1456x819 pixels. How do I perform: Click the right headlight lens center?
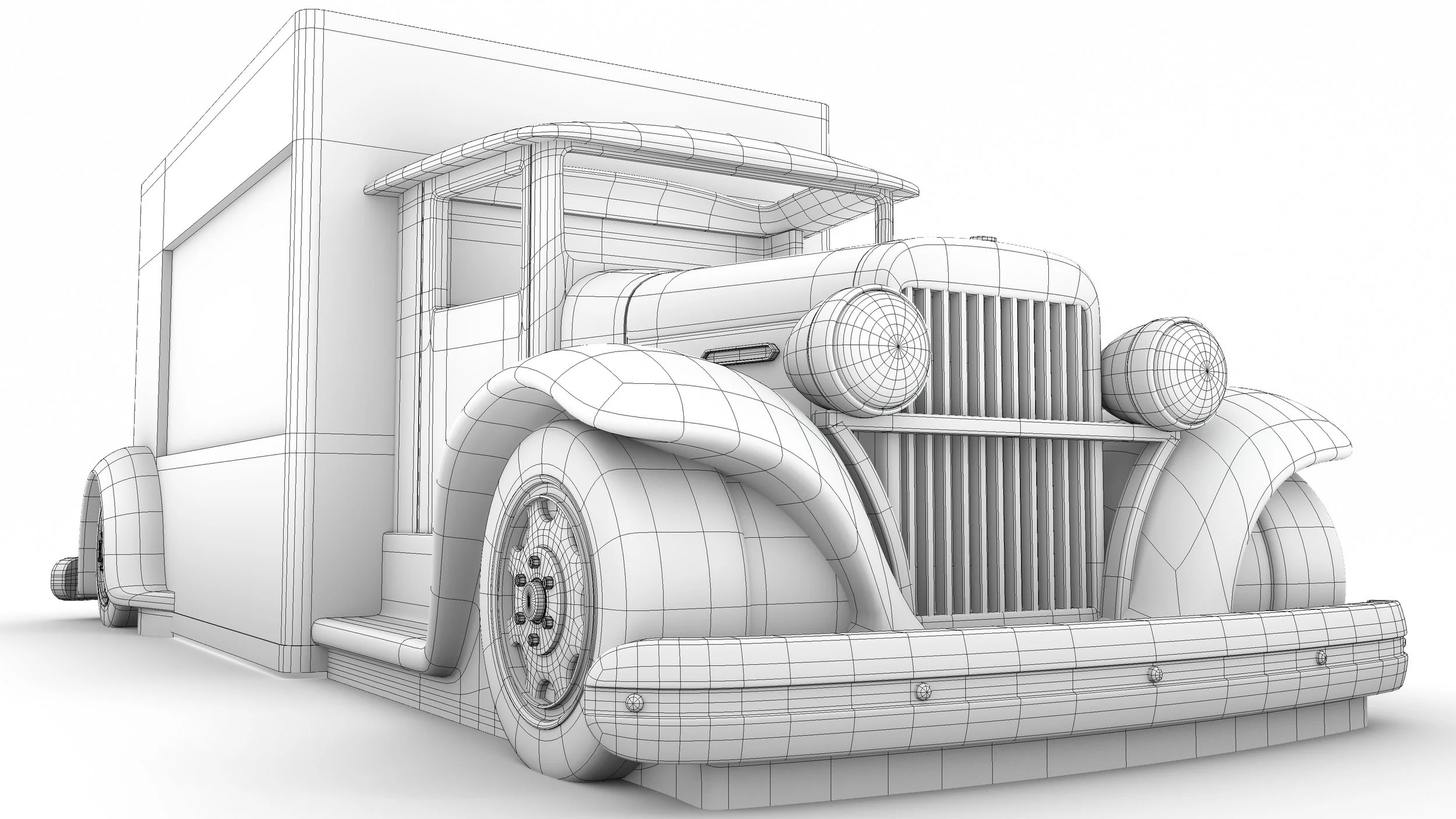click(1207, 371)
